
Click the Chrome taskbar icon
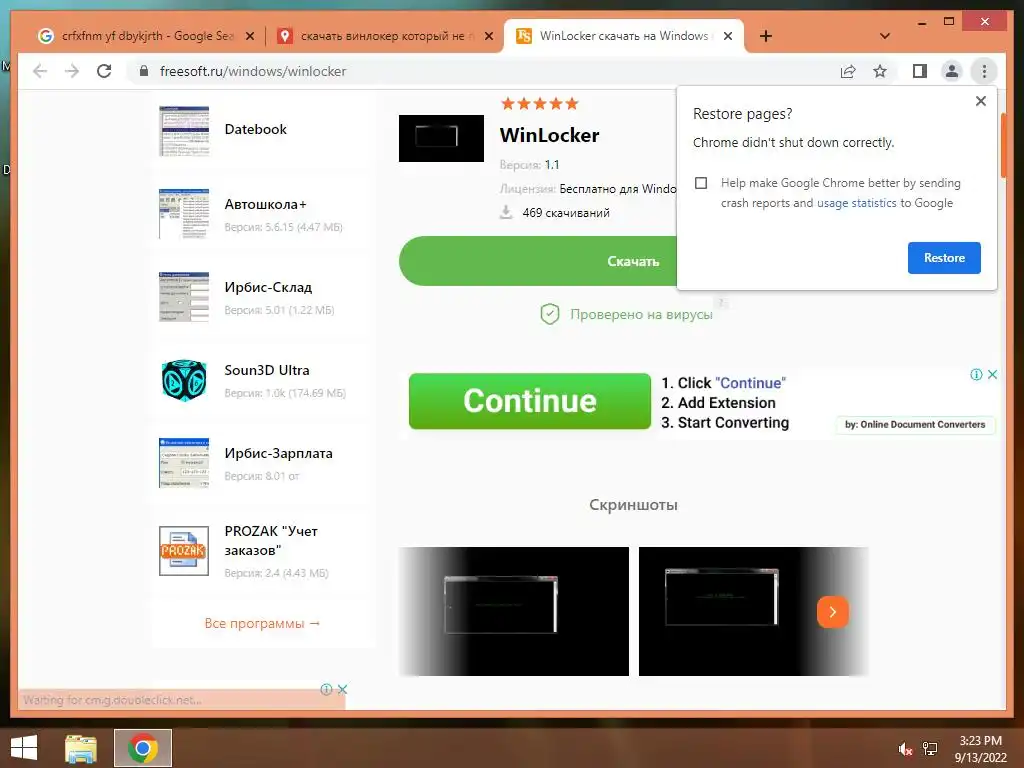pyautogui.click(x=143, y=748)
